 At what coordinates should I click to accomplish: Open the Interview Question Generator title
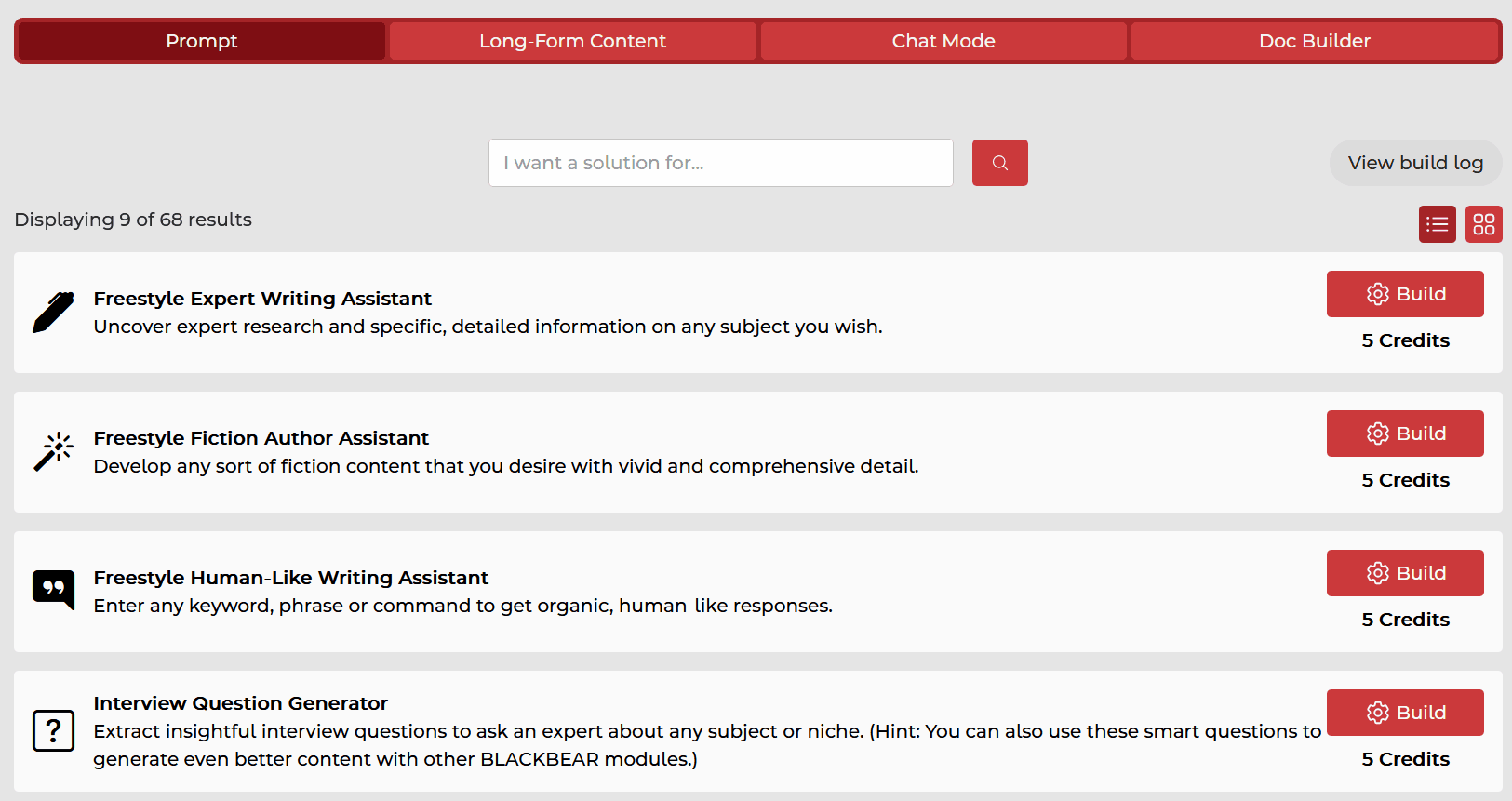[x=240, y=703]
